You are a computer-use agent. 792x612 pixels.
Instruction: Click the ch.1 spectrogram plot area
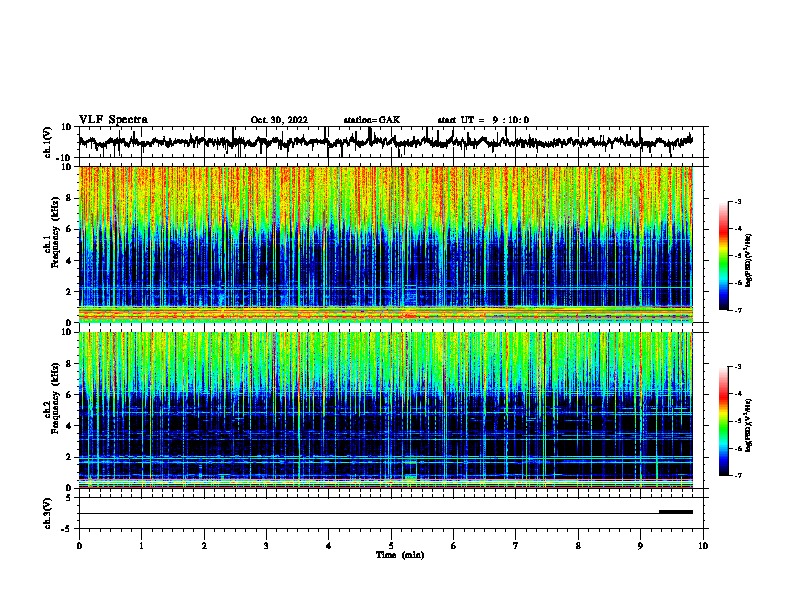tap(386, 244)
